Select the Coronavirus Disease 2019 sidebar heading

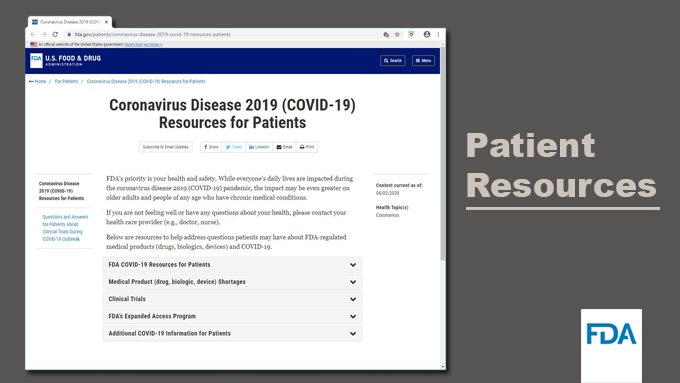tap(61, 191)
